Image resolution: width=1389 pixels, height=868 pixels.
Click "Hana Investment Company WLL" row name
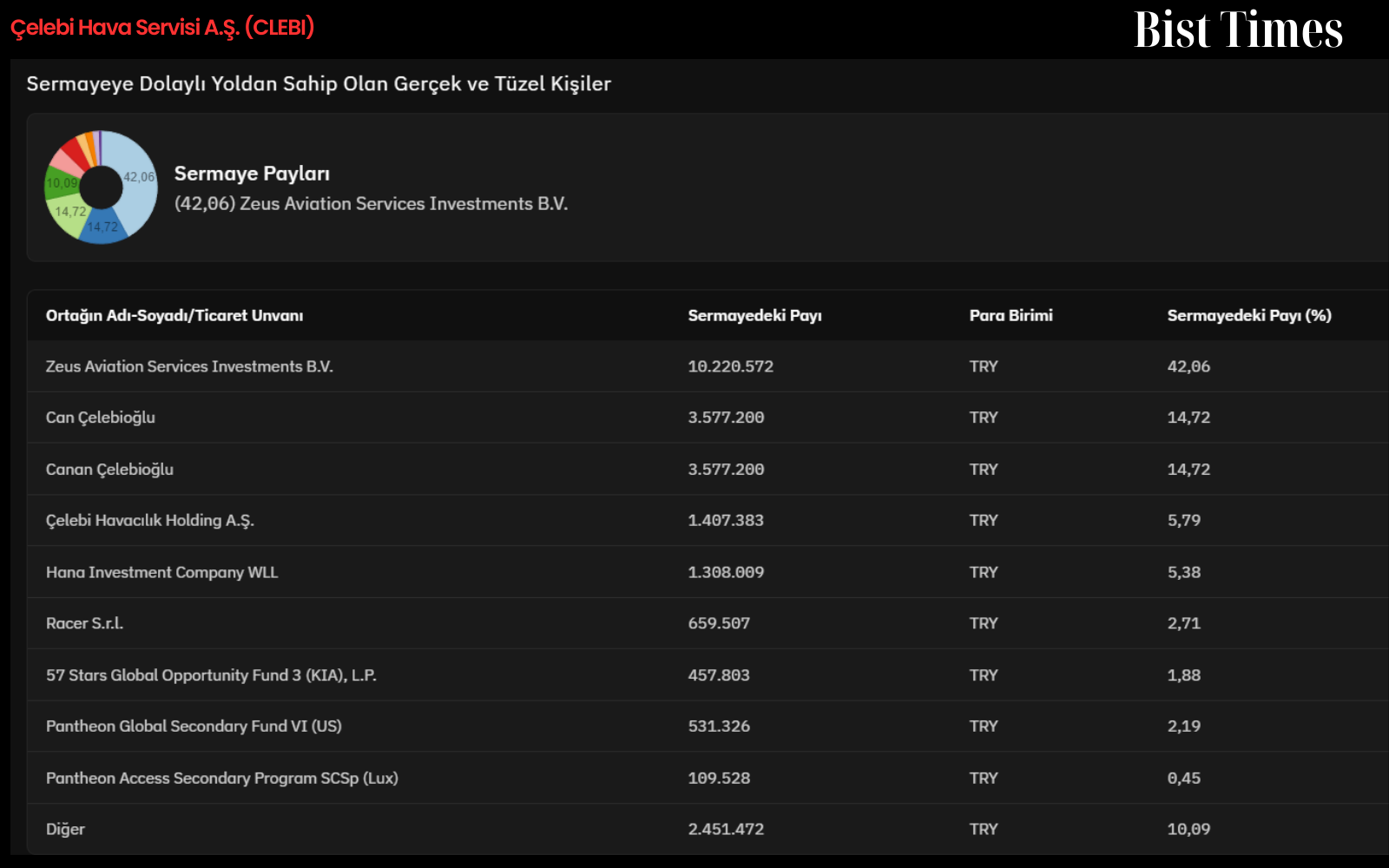pyautogui.click(x=162, y=572)
